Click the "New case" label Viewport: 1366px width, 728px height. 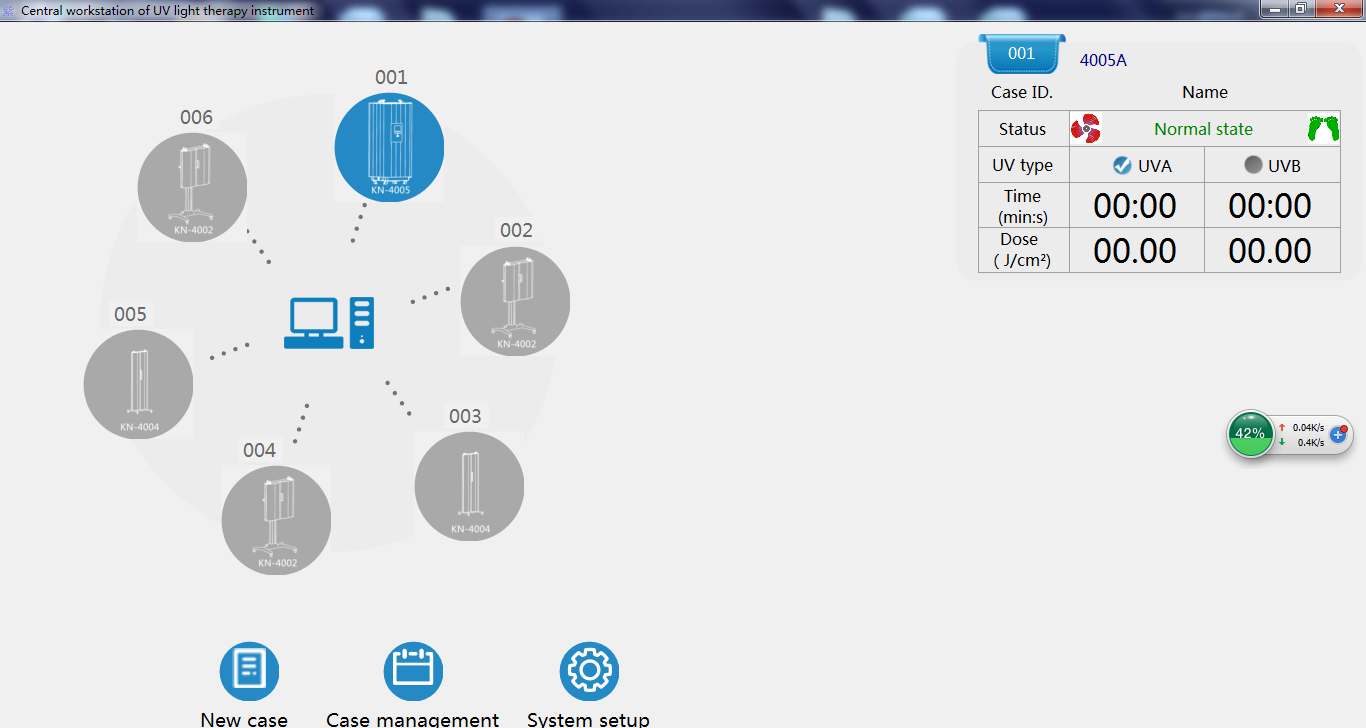pos(244,720)
